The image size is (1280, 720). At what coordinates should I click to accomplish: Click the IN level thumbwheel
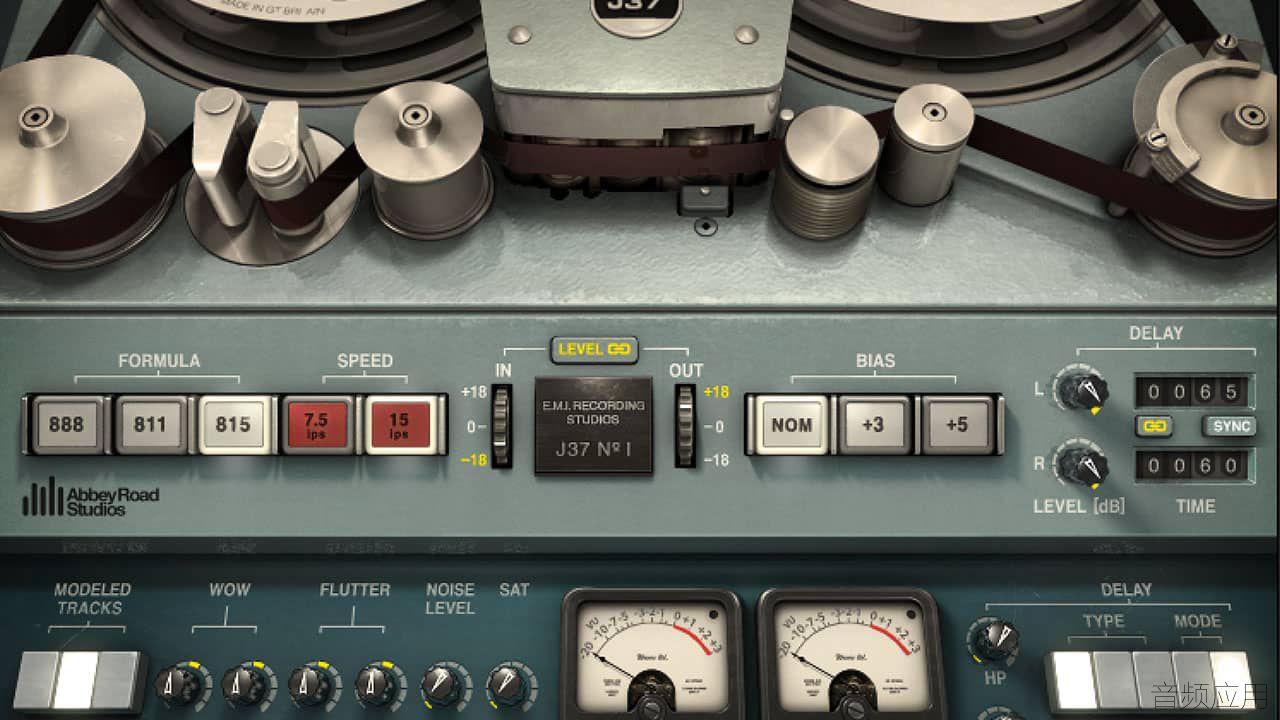pyautogui.click(x=501, y=427)
